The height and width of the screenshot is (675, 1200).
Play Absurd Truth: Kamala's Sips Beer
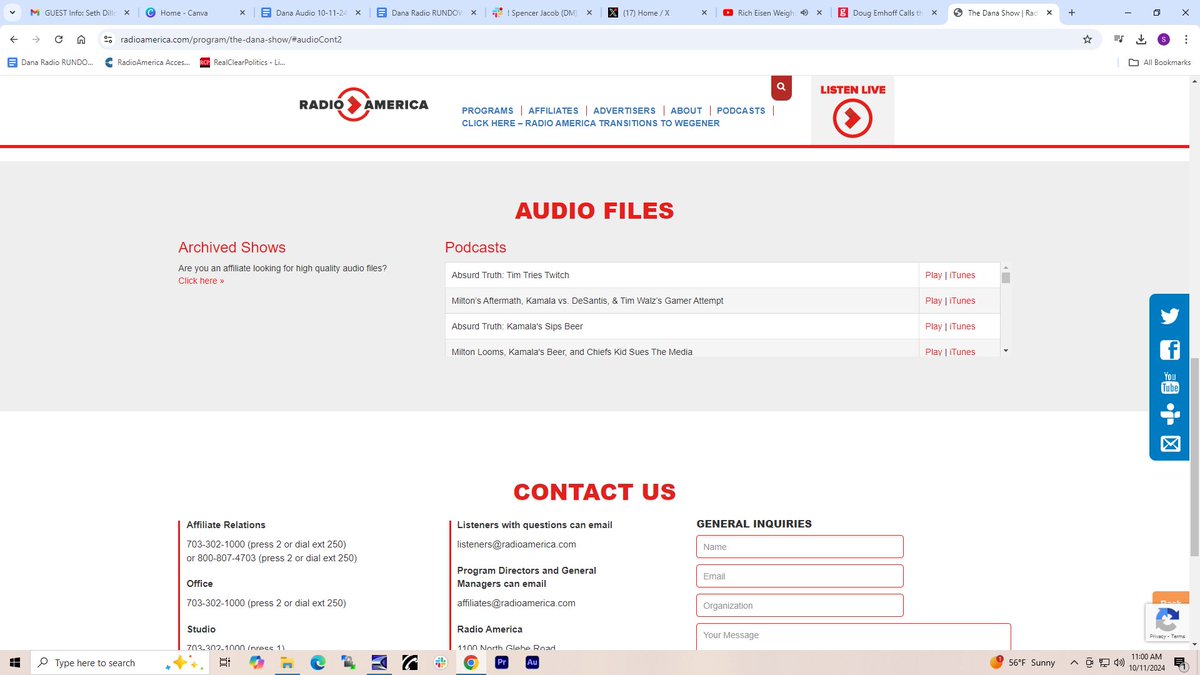[x=933, y=327]
